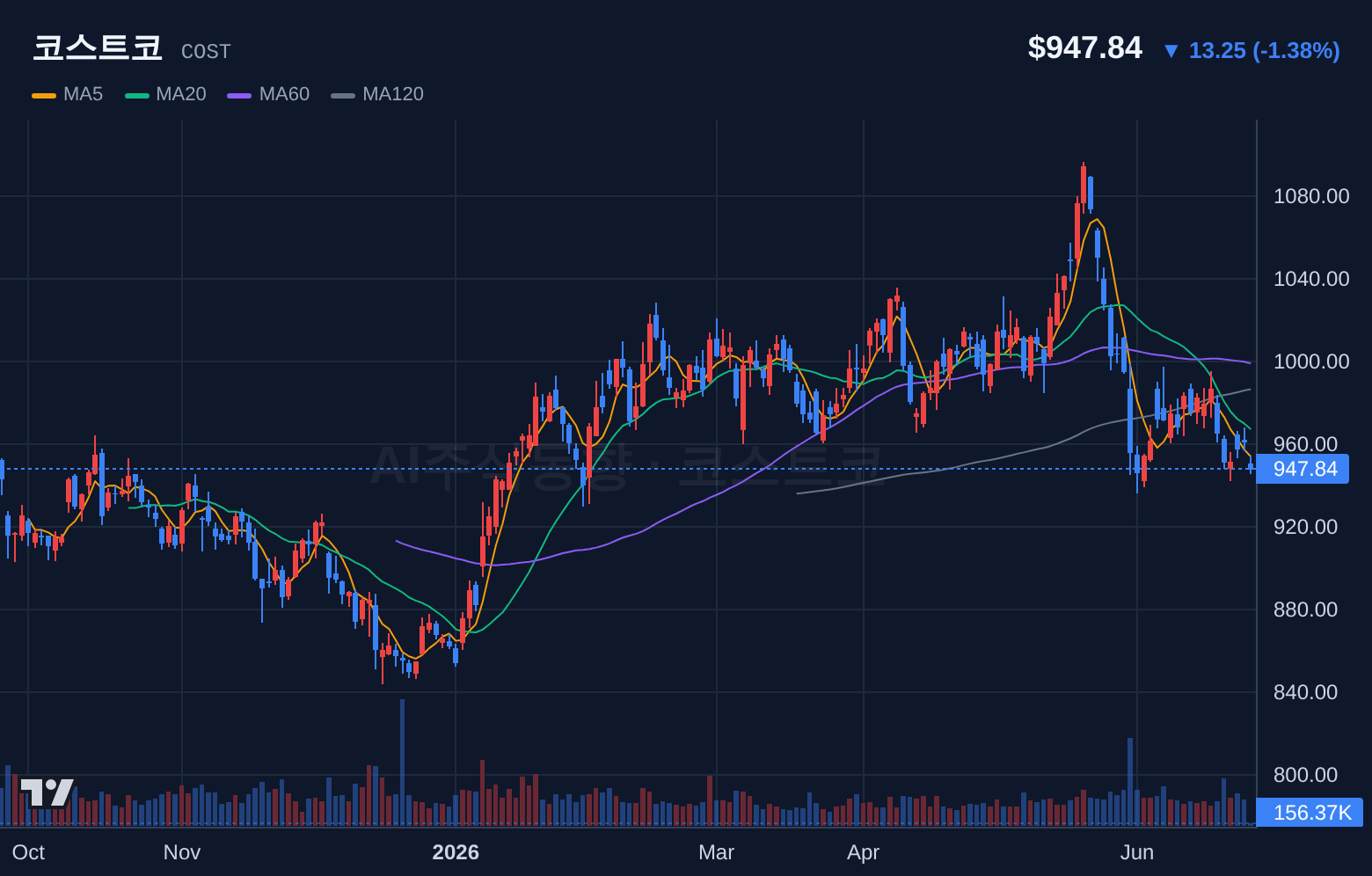The image size is (1372, 876).
Task: Select the COST ticker symbol
Action: point(206,52)
